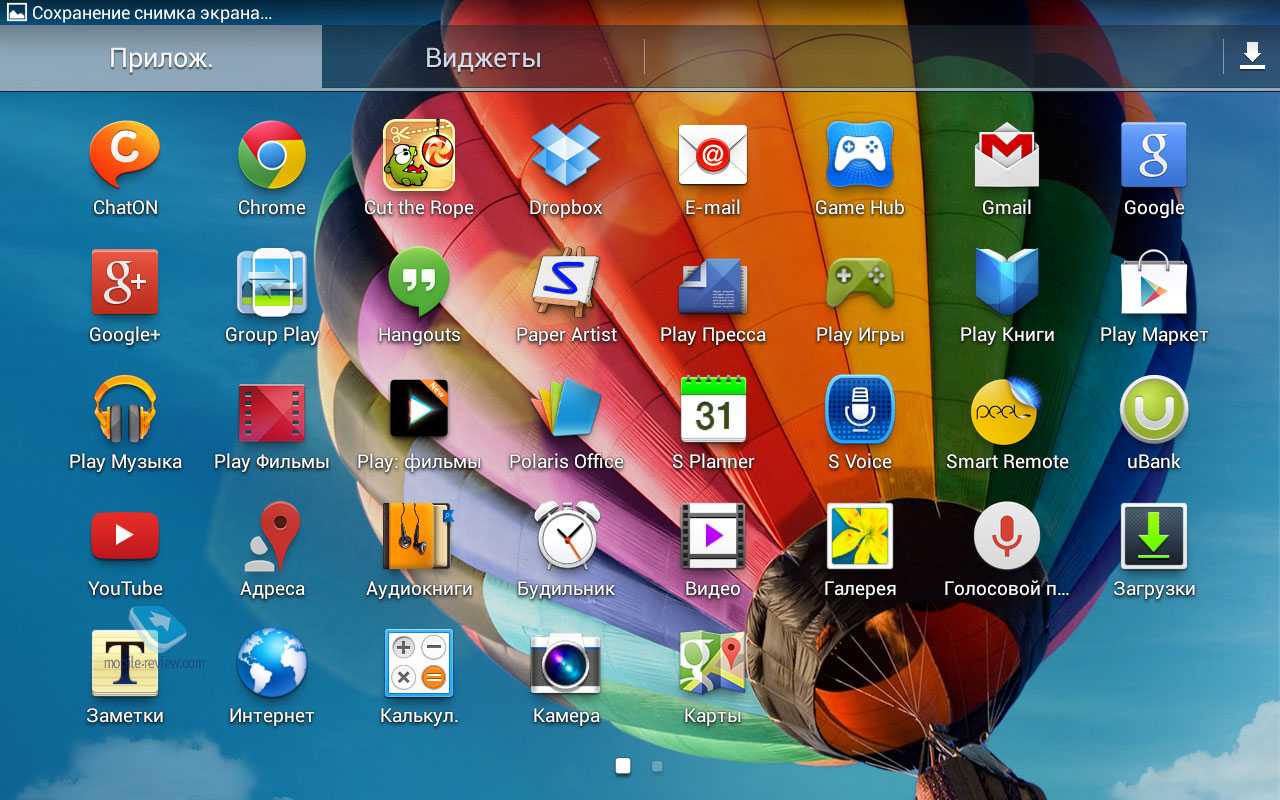Image resolution: width=1280 pixels, height=800 pixels.
Task: Open Будильник alarm clock
Action: point(566,536)
